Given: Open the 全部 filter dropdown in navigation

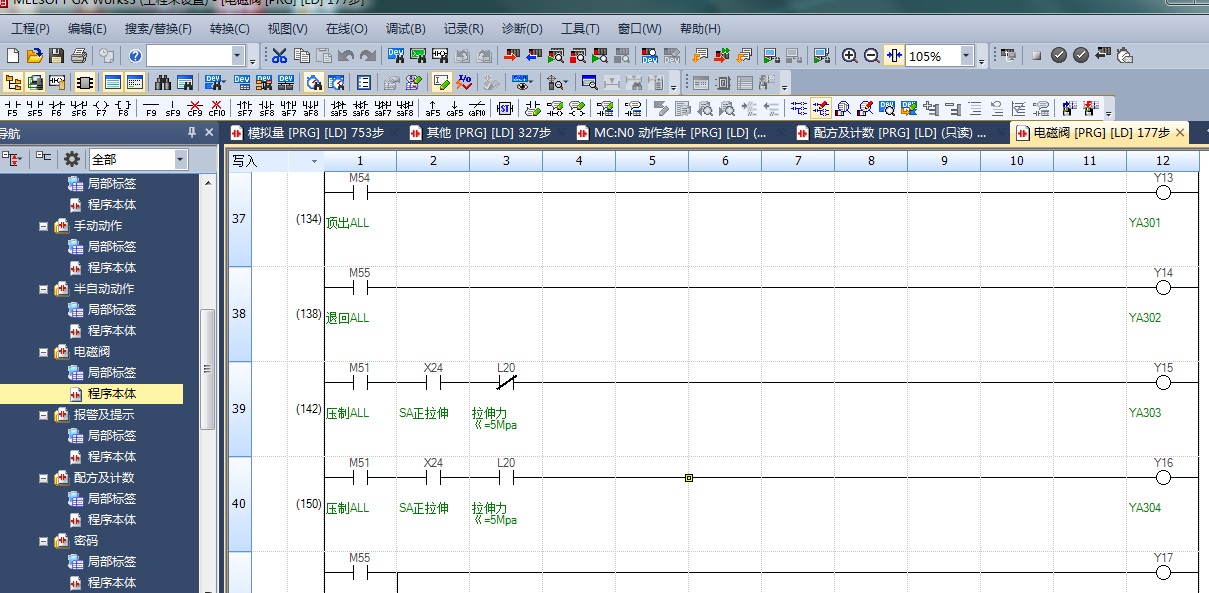Looking at the screenshot, I should pyautogui.click(x=180, y=159).
